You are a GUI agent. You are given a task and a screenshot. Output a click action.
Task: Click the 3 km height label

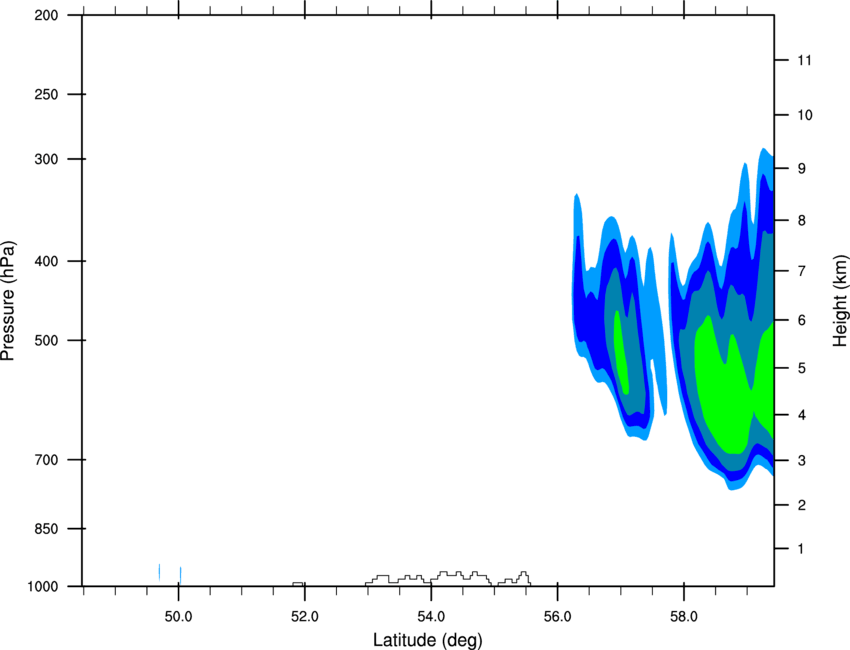801,461
